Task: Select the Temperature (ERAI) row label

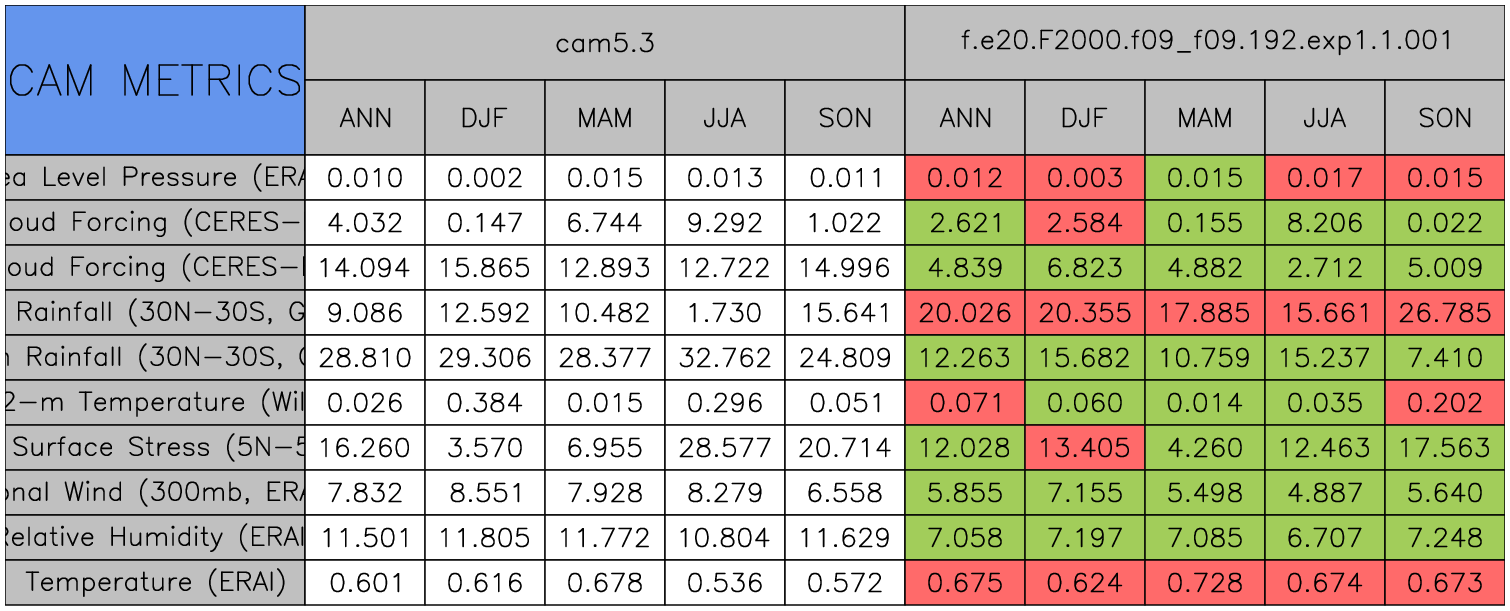Action: tap(155, 582)
